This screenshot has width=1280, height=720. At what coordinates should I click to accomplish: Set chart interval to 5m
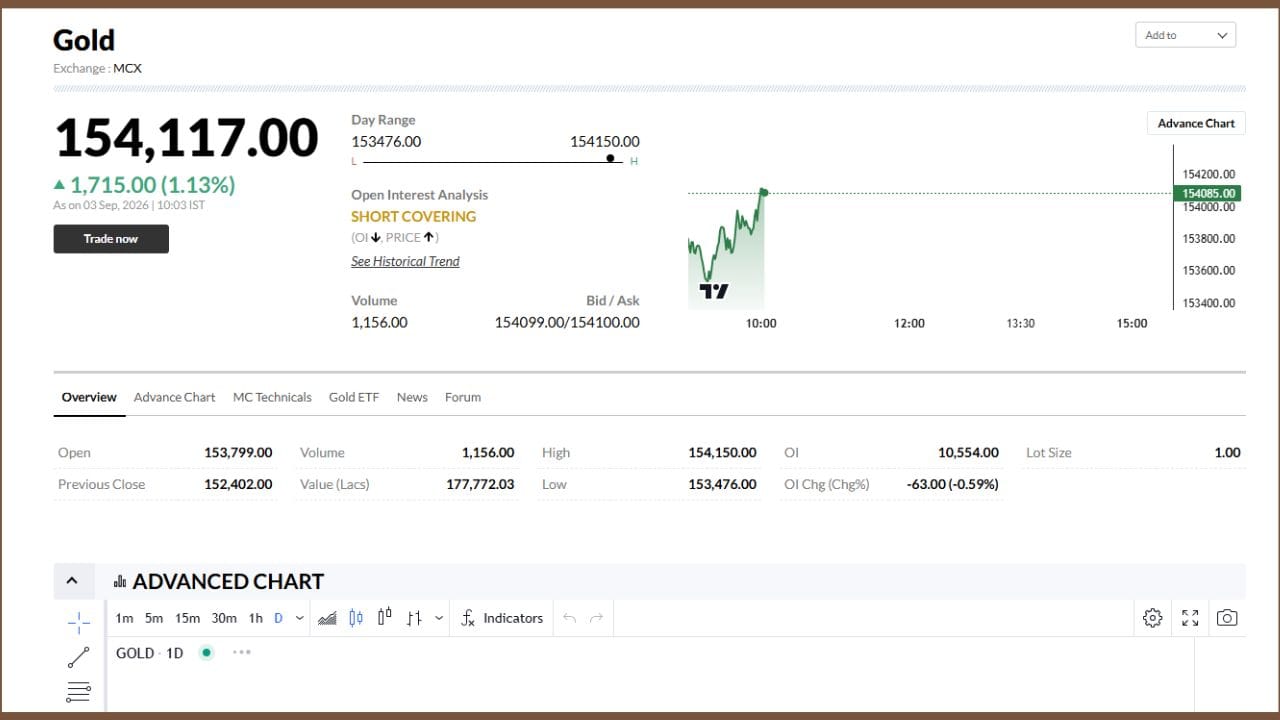tap(154, 618)
